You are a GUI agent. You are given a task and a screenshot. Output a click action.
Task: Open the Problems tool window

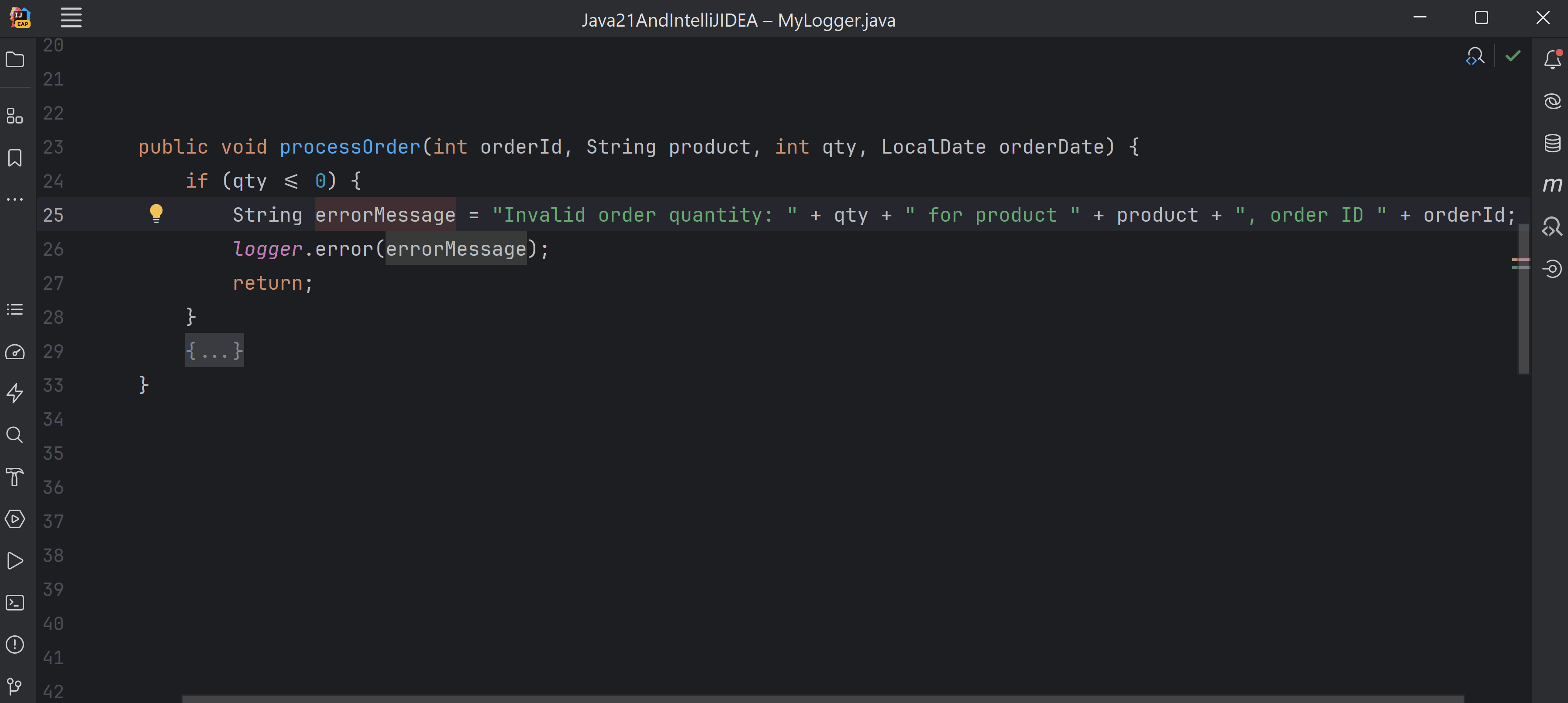pyautogui.click(x=14, y=644)
